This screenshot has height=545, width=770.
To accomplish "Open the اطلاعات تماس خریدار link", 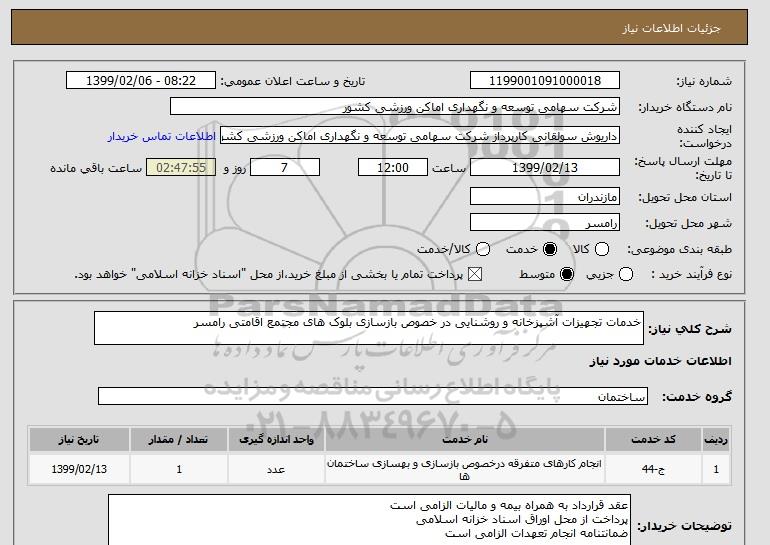I will pos(162,136).
